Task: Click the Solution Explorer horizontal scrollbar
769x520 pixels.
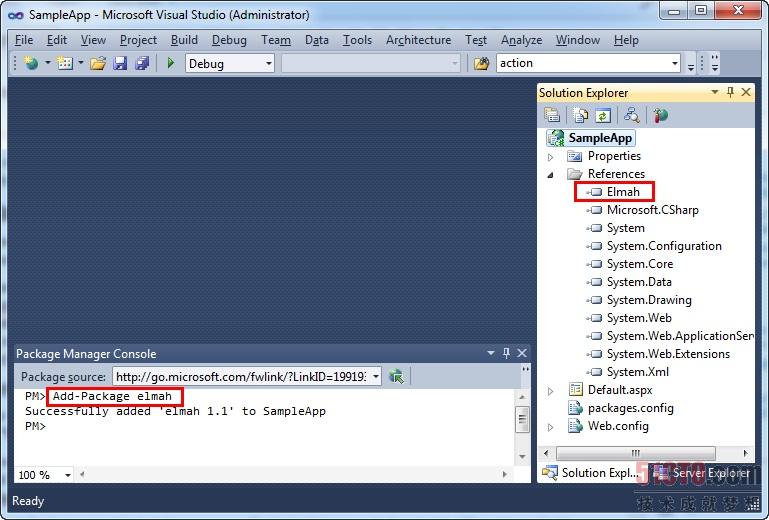Action: pos(636,453)
